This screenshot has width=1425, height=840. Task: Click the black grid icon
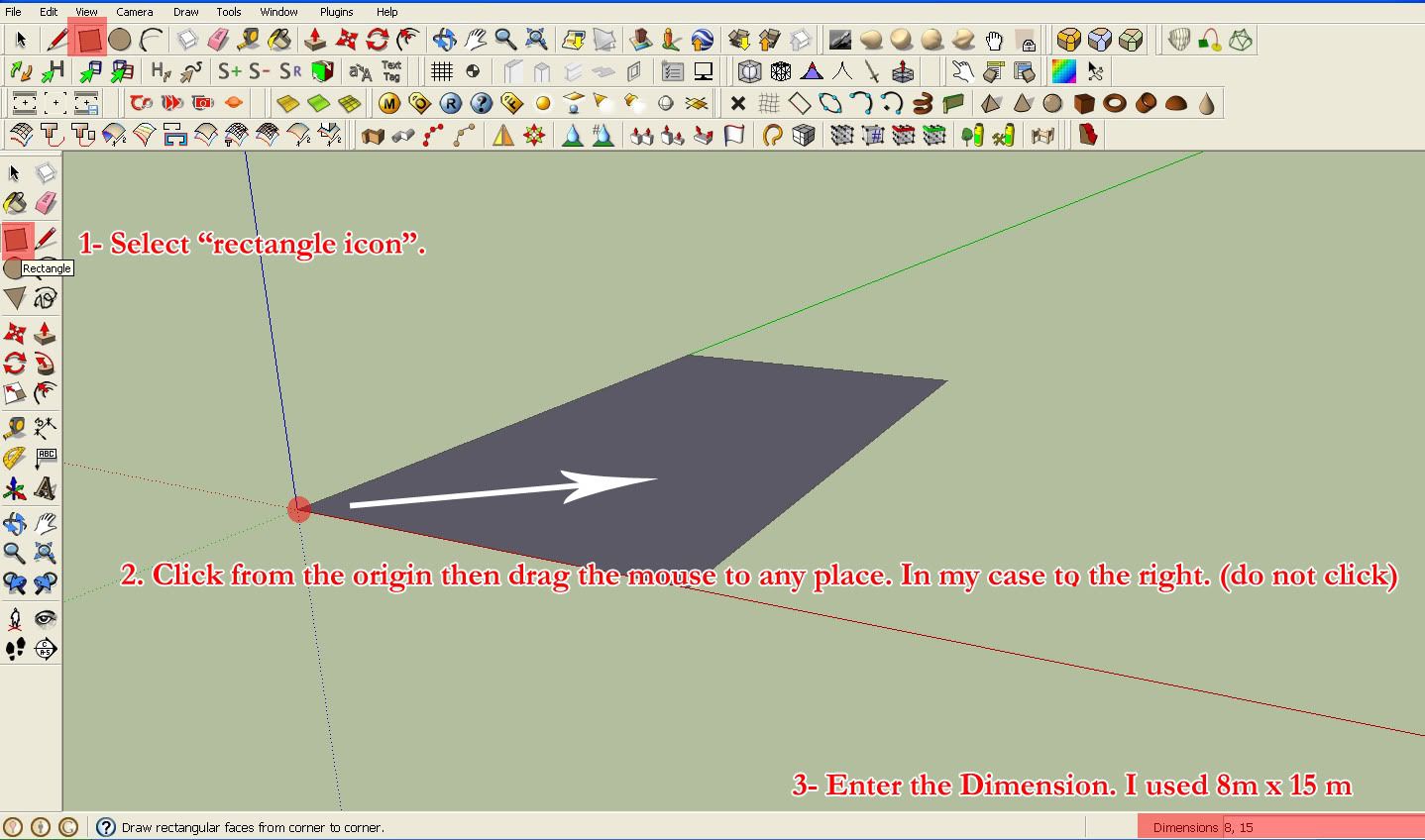(x=442, y=71)
